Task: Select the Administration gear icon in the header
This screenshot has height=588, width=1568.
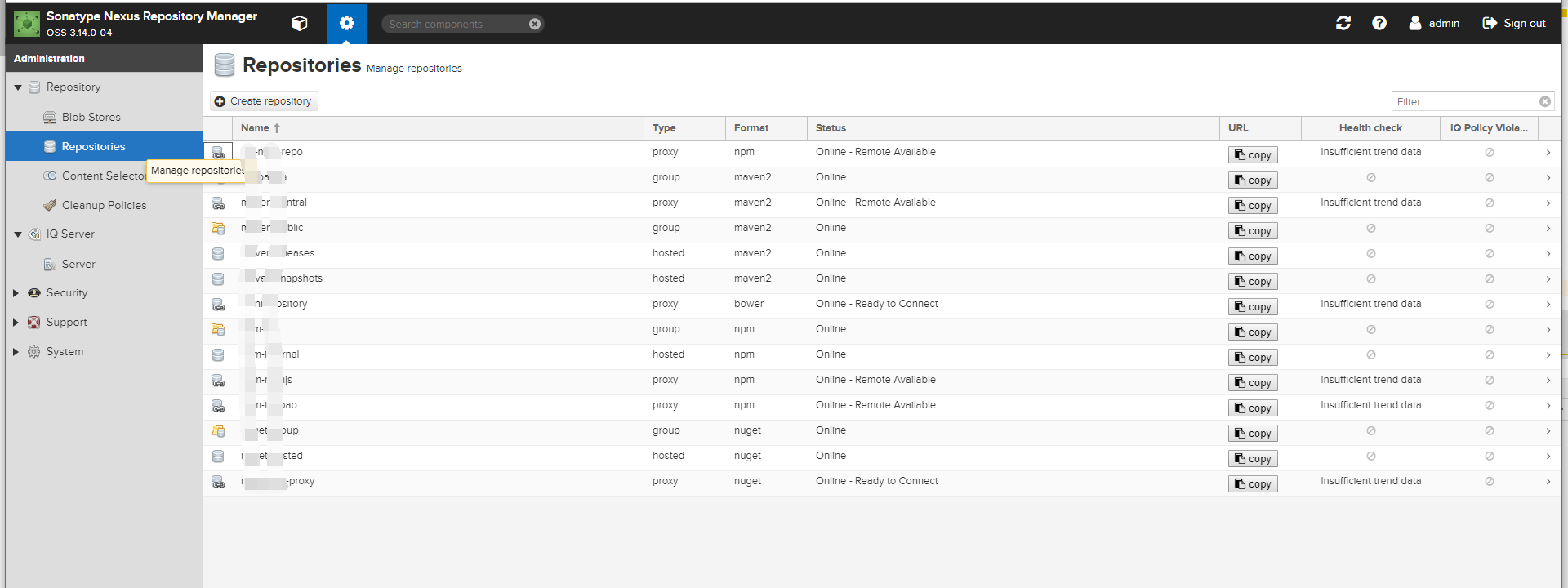Action: (x=346, y=24)
